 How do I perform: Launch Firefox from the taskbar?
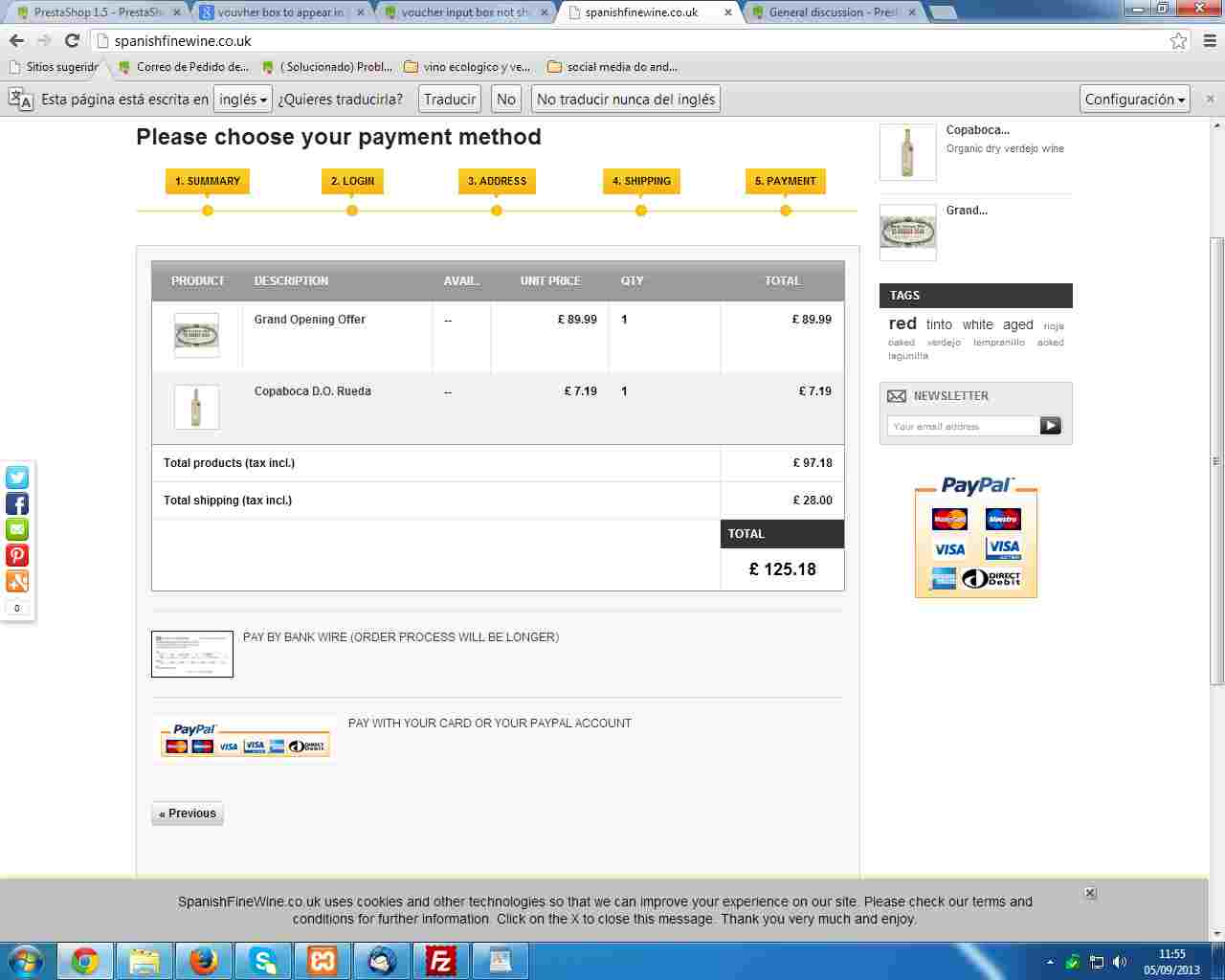coord(204,961)
